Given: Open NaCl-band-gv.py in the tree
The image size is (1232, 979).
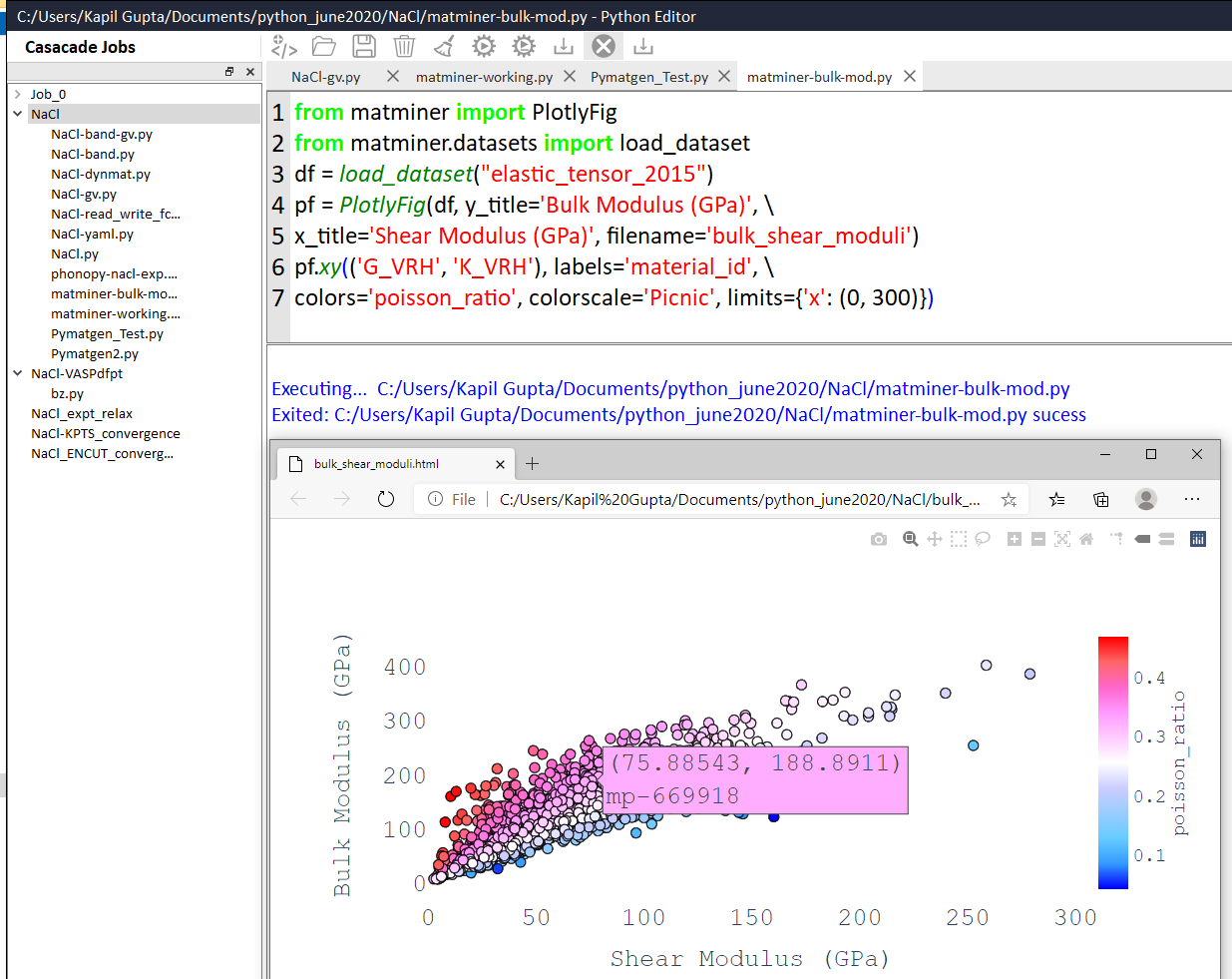Looking at the screenshot, I should [102, 135].
